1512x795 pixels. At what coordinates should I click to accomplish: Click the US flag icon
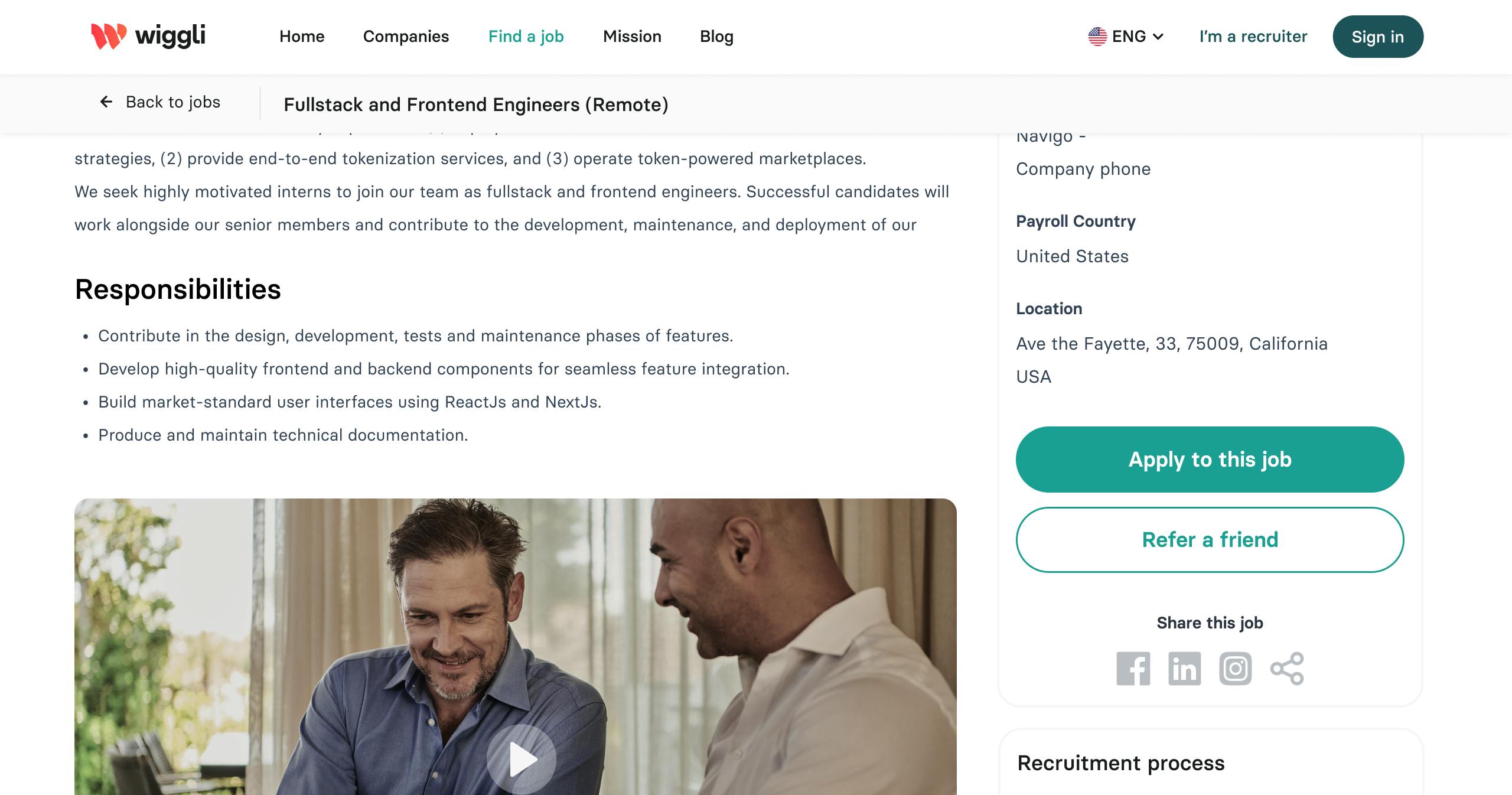coord(1097,37)
